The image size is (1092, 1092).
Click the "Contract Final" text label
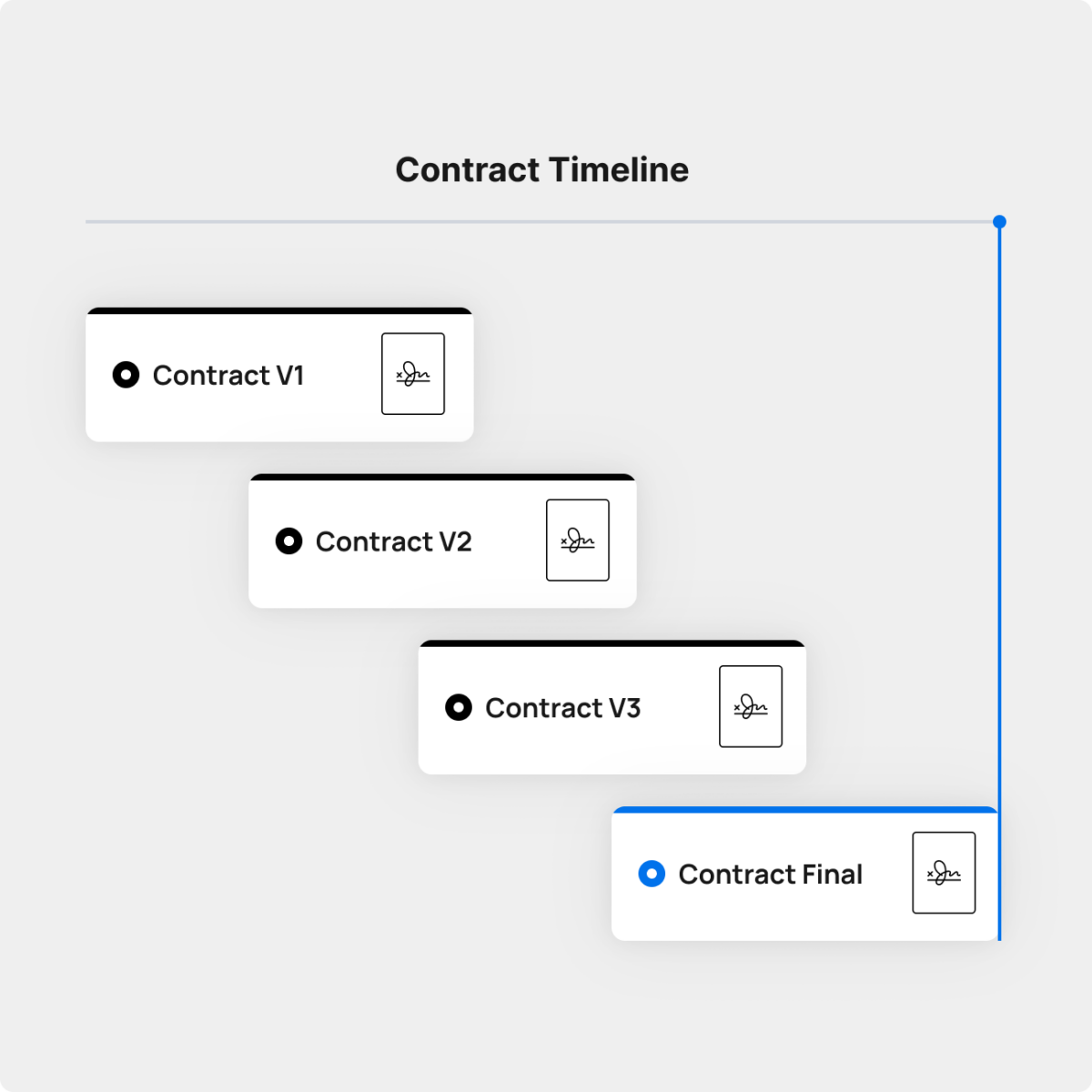(771, 875)
